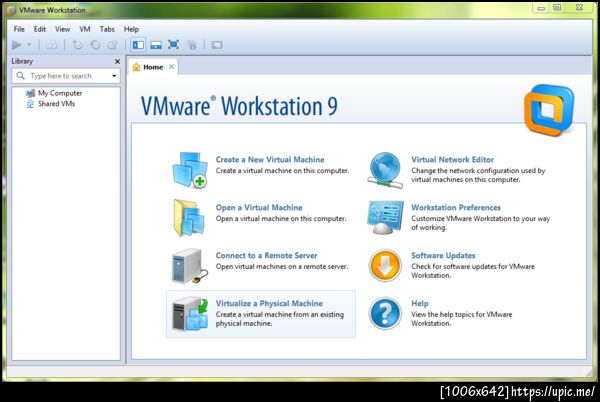Close the Library panel

(x=117, y=61)
